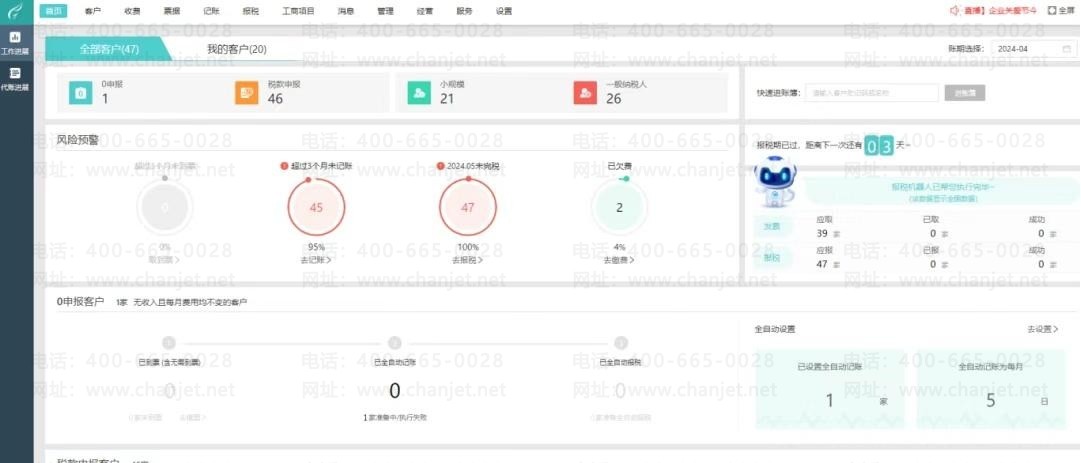Open 工作进展 in the left sidebar
Screen dimensions: 1081x463
tap(15, 43)
